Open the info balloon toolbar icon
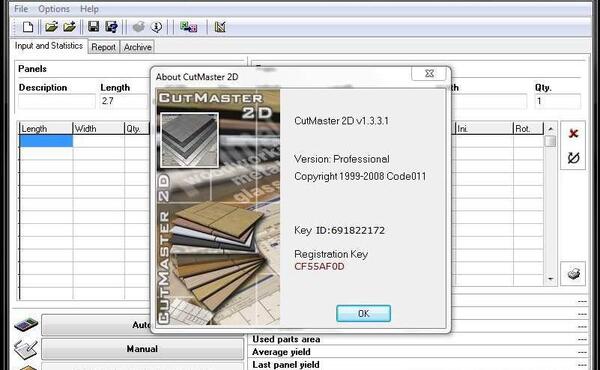Screen dimensions: 600x370 point(156,27)
